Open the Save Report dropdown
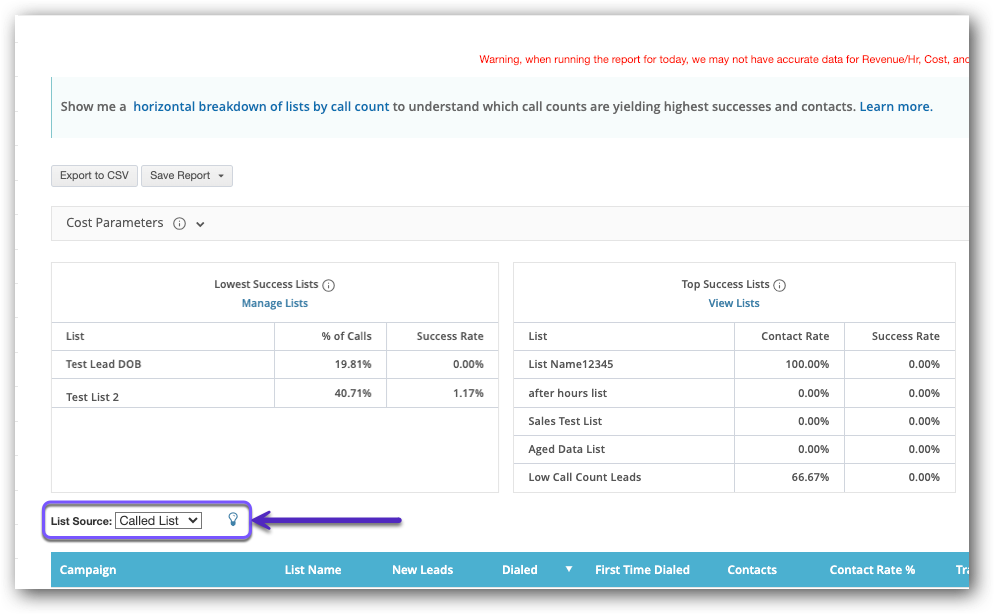 [x=187, y=176]
